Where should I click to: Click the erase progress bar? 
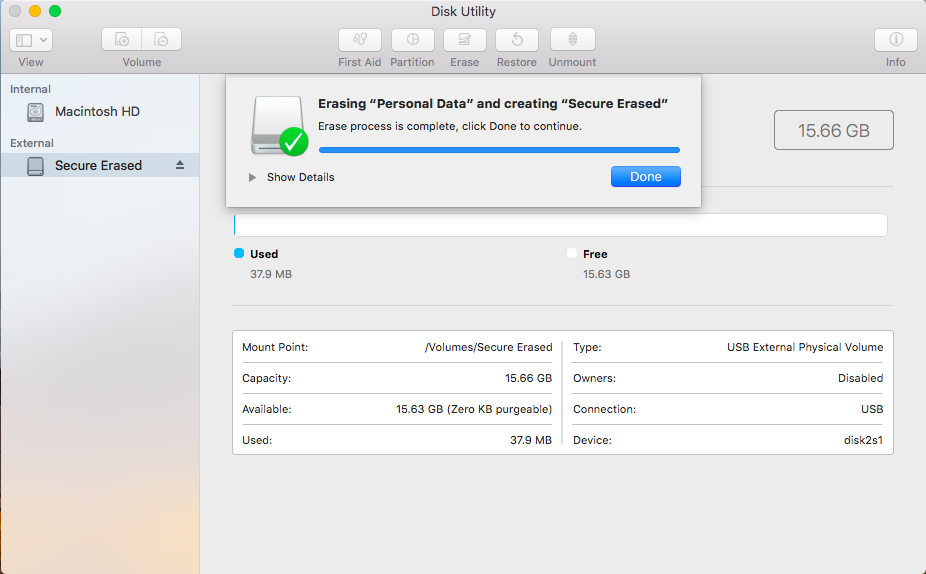pyautogui.click(x=499, y=150)
